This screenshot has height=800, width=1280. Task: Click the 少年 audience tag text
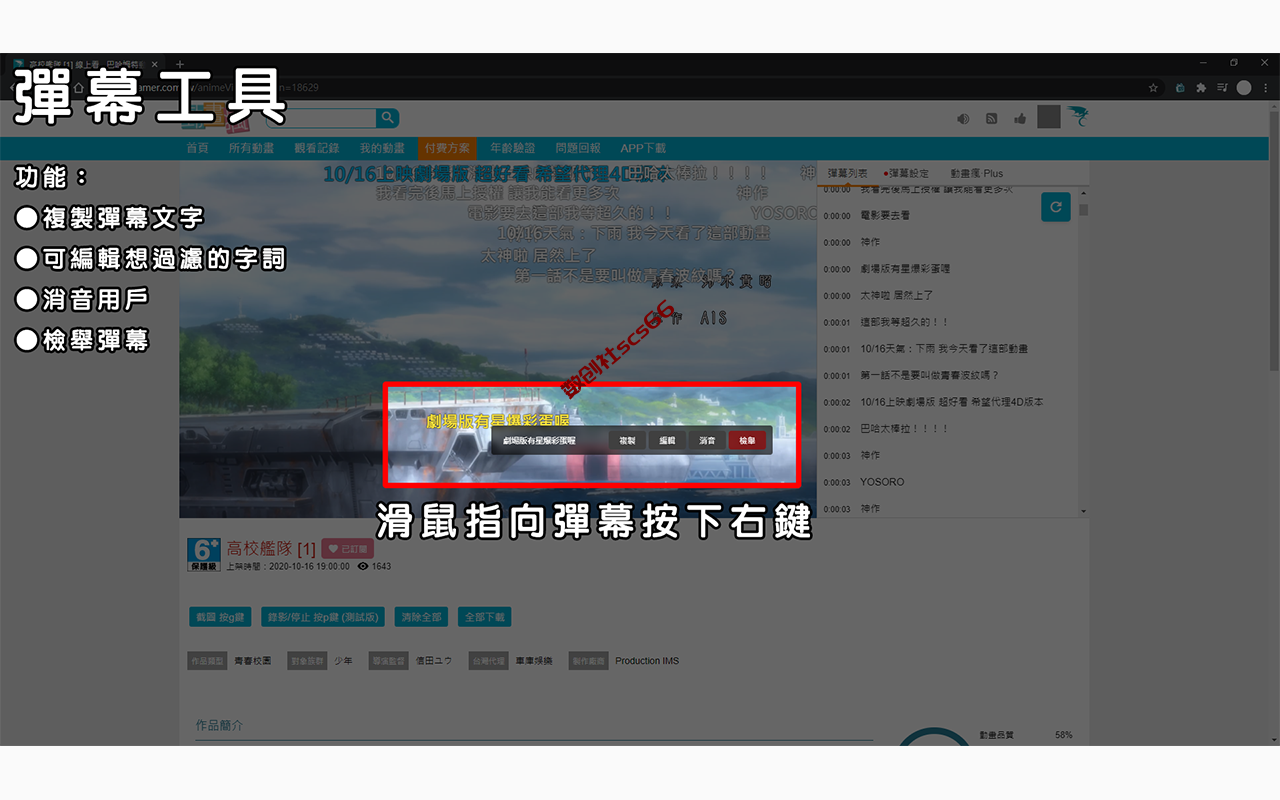coord(343,661)
